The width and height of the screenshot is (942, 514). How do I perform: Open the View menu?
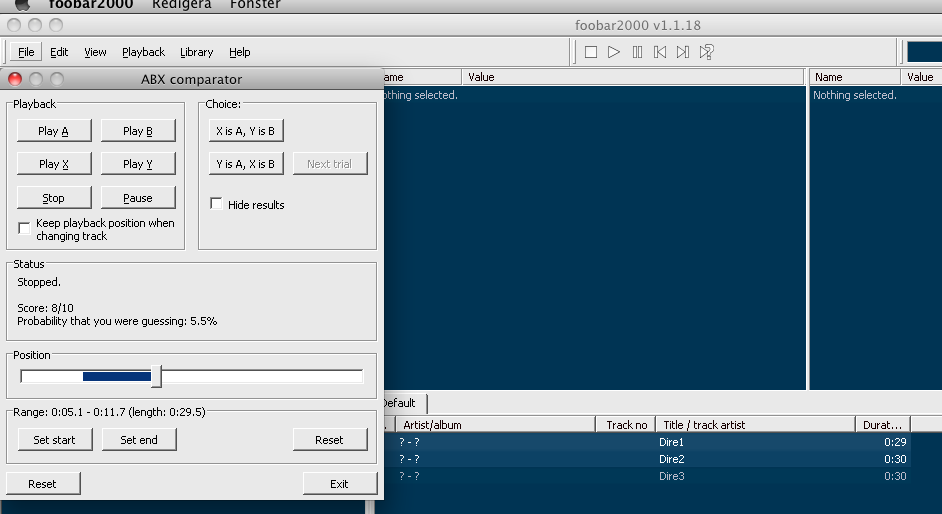95,52
